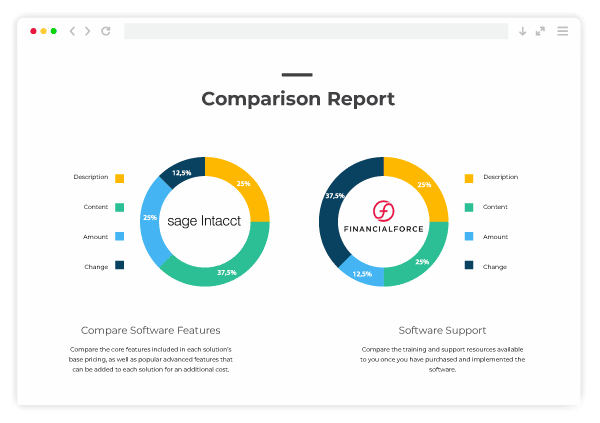600x423 pixels.
Task: Click the FinancialForce logo
Action: tap(384, 217)
